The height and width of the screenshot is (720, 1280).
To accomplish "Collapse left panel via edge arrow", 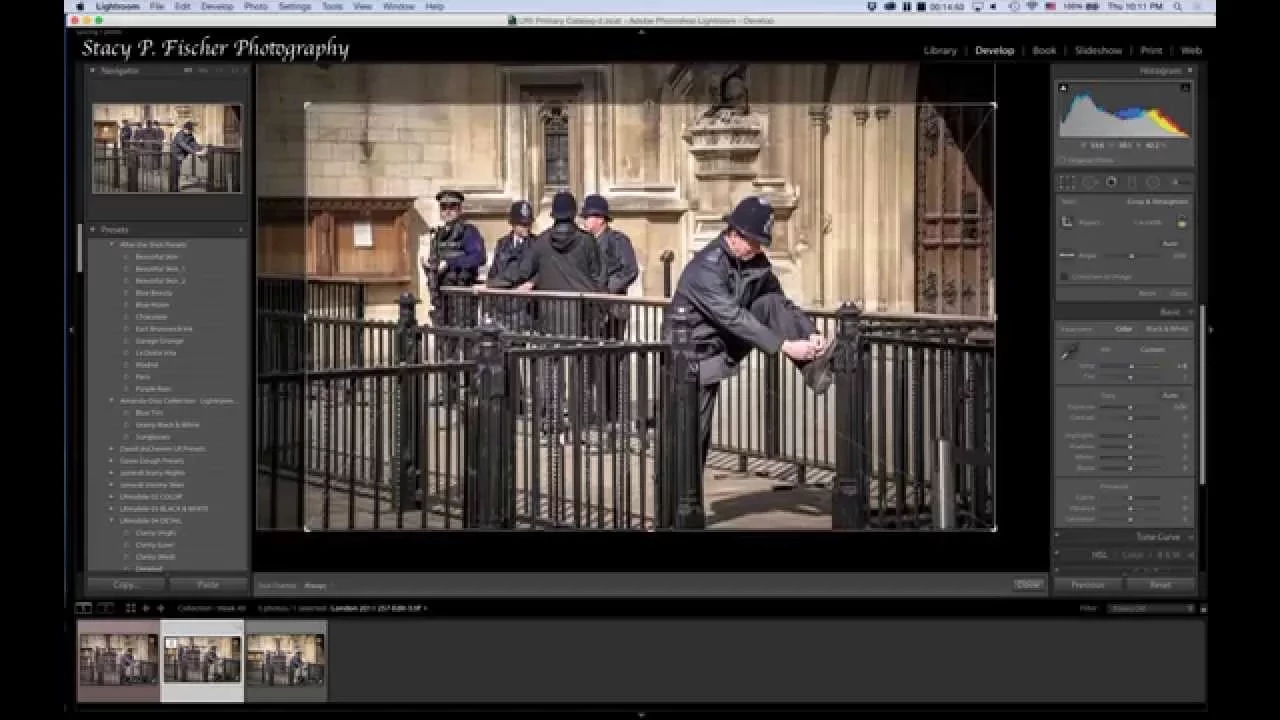I will [71, 329].
